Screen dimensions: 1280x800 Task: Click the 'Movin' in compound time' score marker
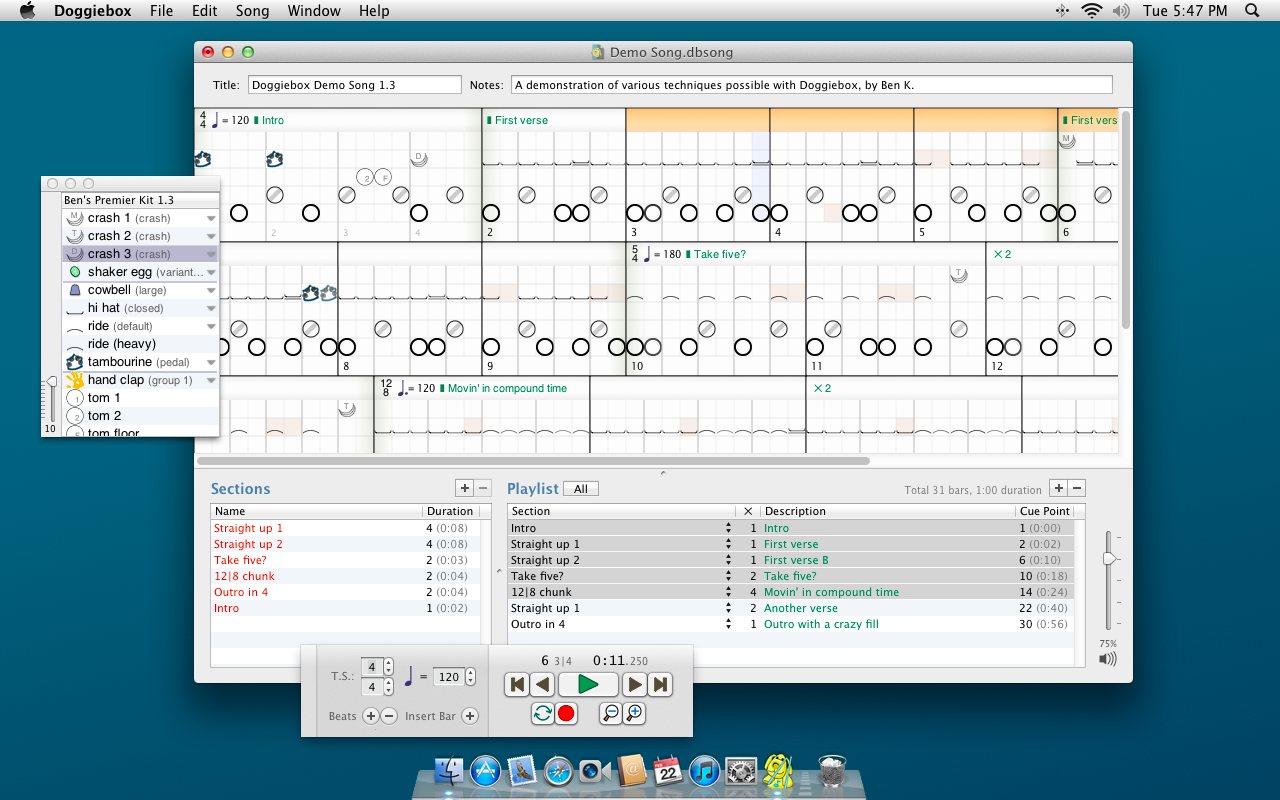pyautogui.click(x=507, y=388)
